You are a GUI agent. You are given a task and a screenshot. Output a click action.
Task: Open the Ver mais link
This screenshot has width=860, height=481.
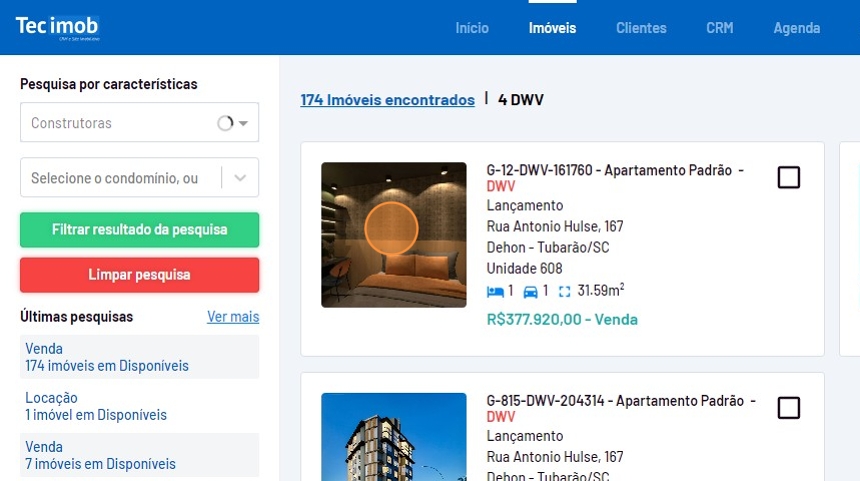point(232,317)
